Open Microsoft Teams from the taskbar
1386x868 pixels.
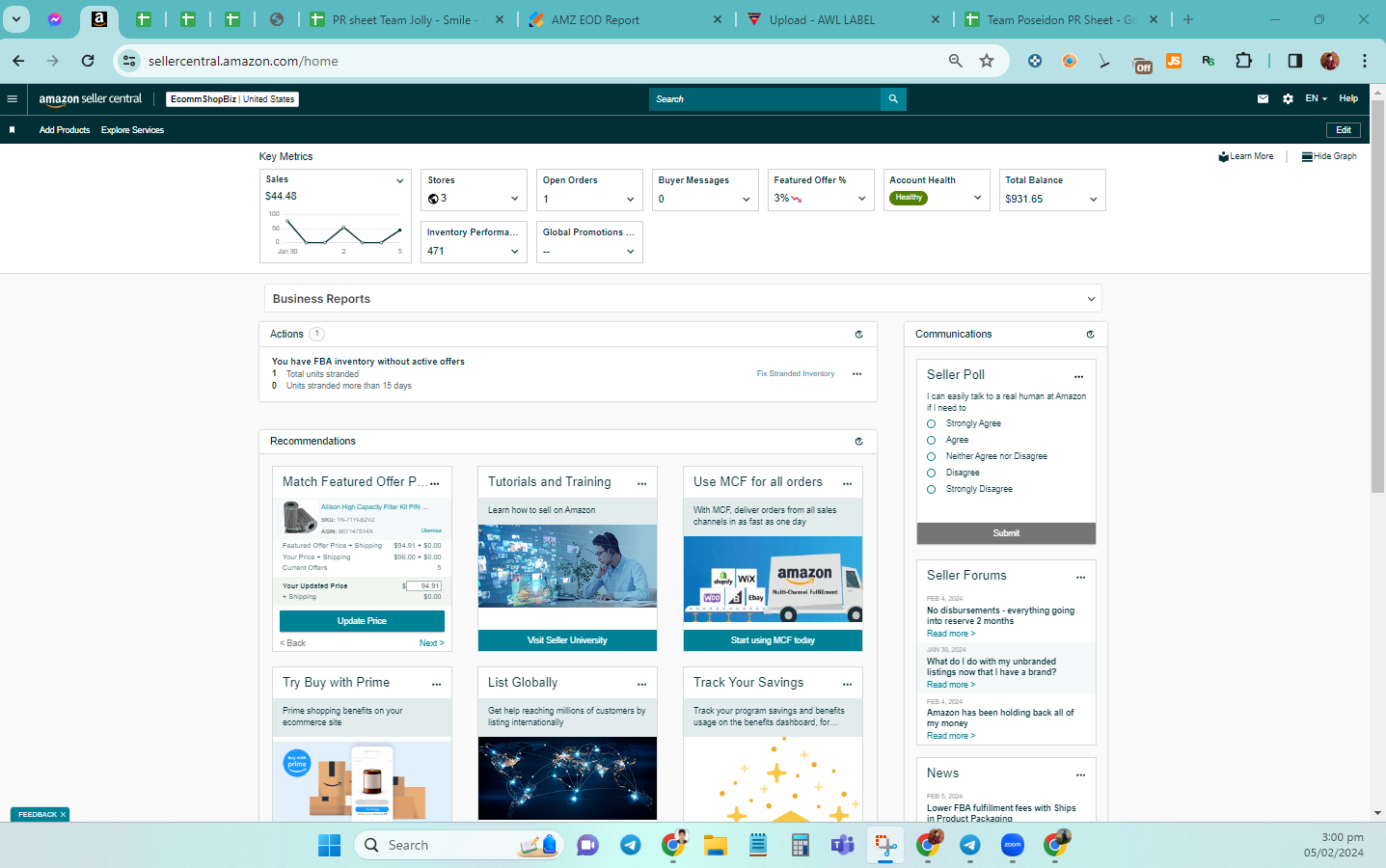point(842,845)
